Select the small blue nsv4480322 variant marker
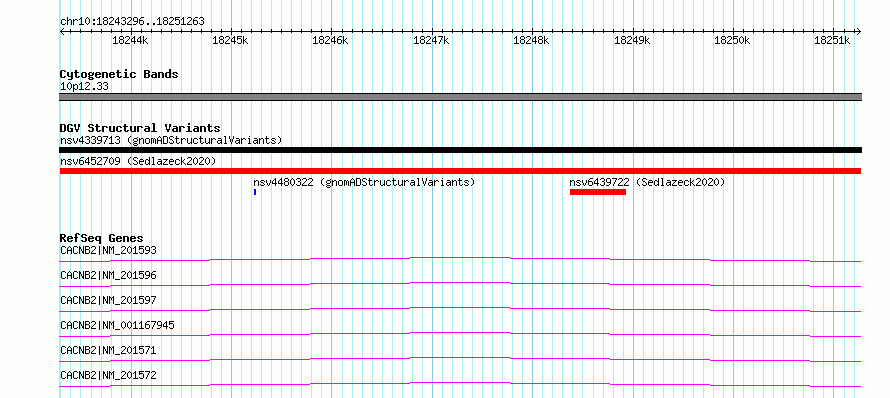This screenshot has width=890, height=398. [255, 192]
